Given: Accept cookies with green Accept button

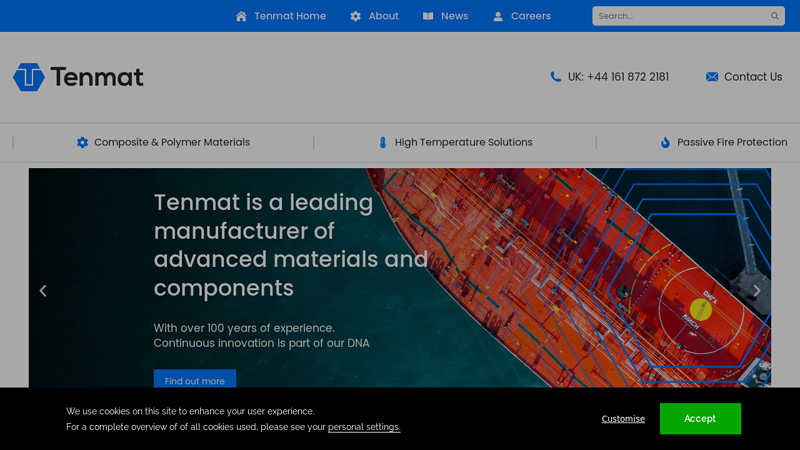Looking at the screenshot, I should tap(700, 418).
